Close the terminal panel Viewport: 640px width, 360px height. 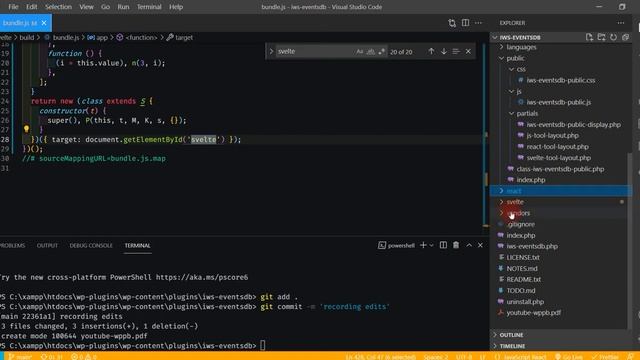(480, 245)
